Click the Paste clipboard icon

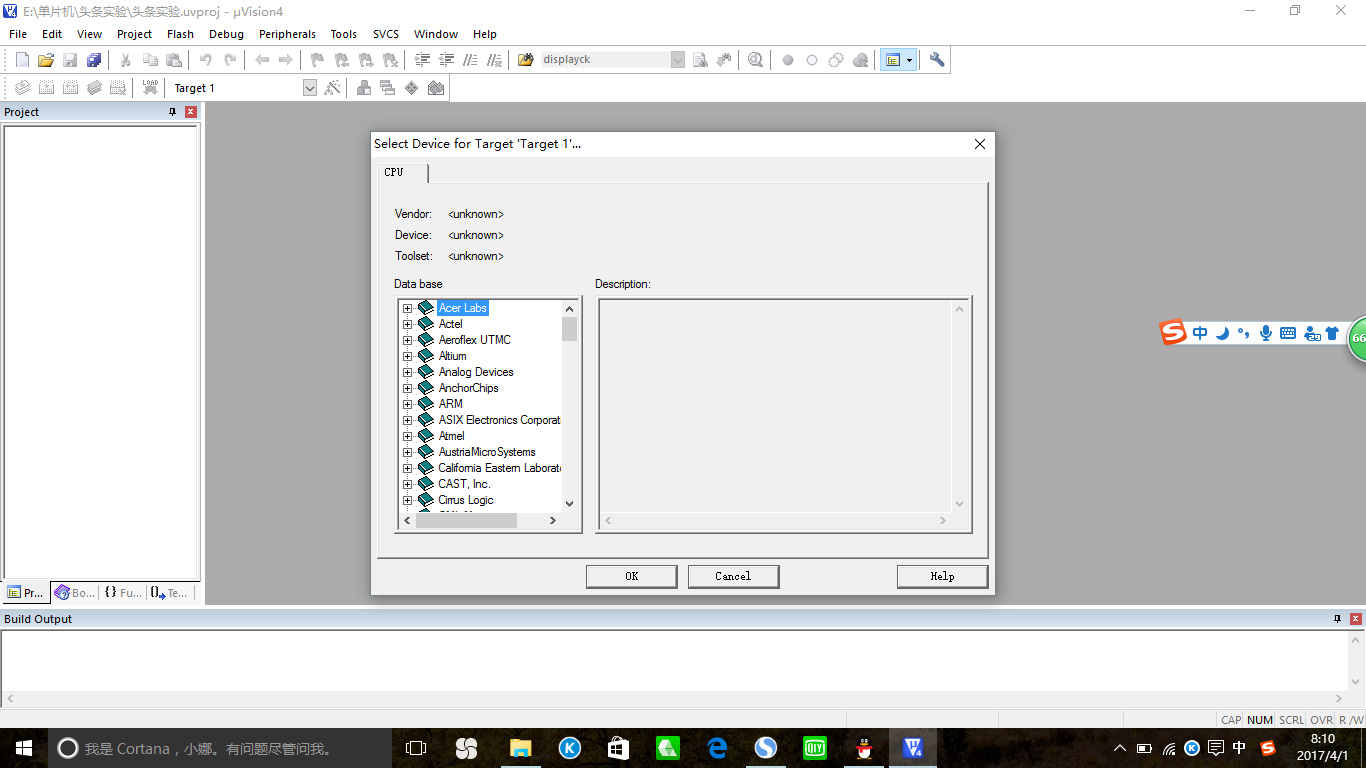(x=174, y=60)
